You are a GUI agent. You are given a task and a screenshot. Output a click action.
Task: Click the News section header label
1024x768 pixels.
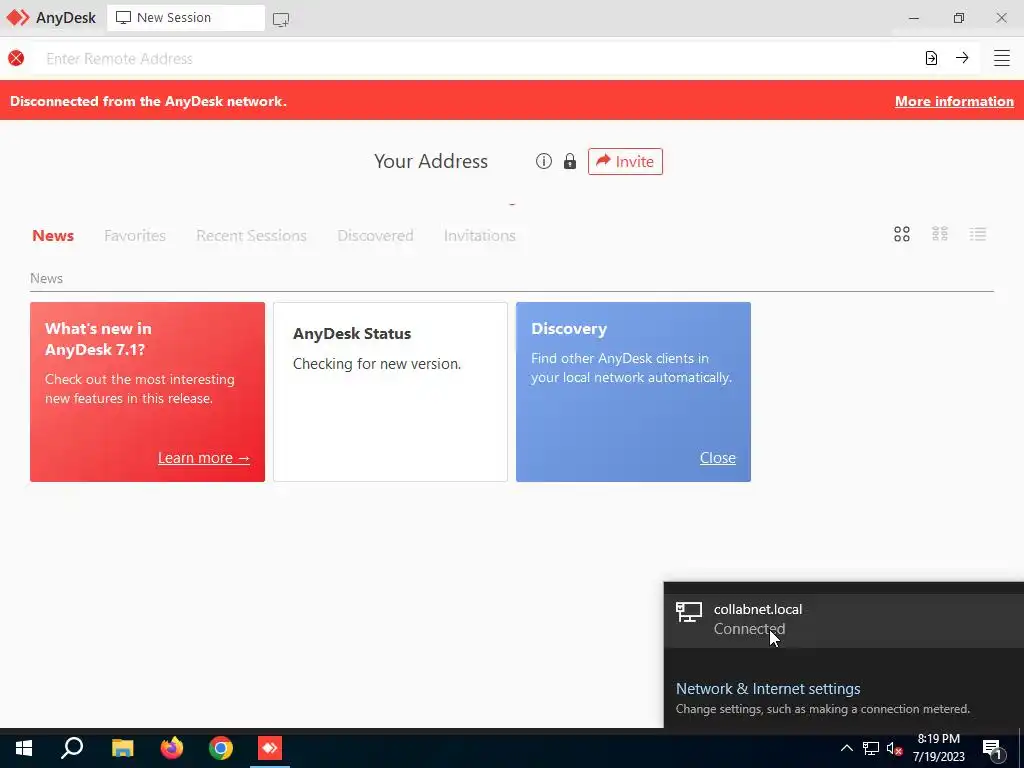coord(46,278)
